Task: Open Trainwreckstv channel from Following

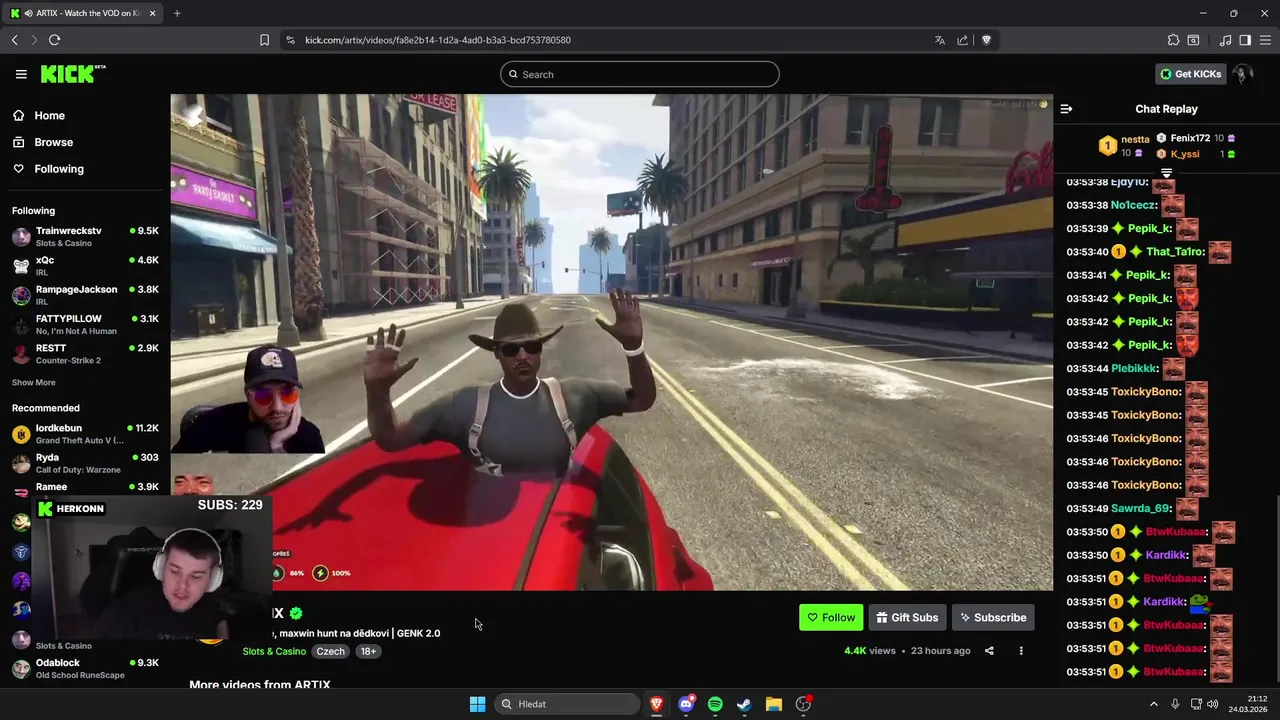Action: click(85, 236)
